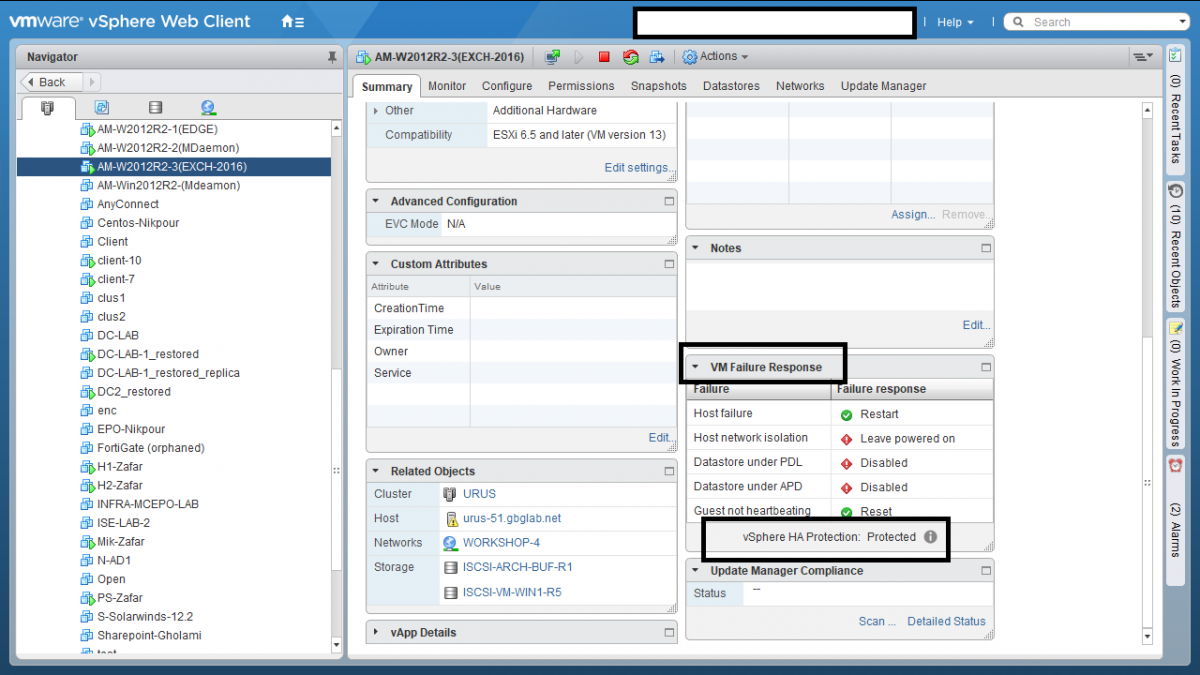
Task: Click the vSphere HA Protection info icon
Action: [x=930, y=537]
